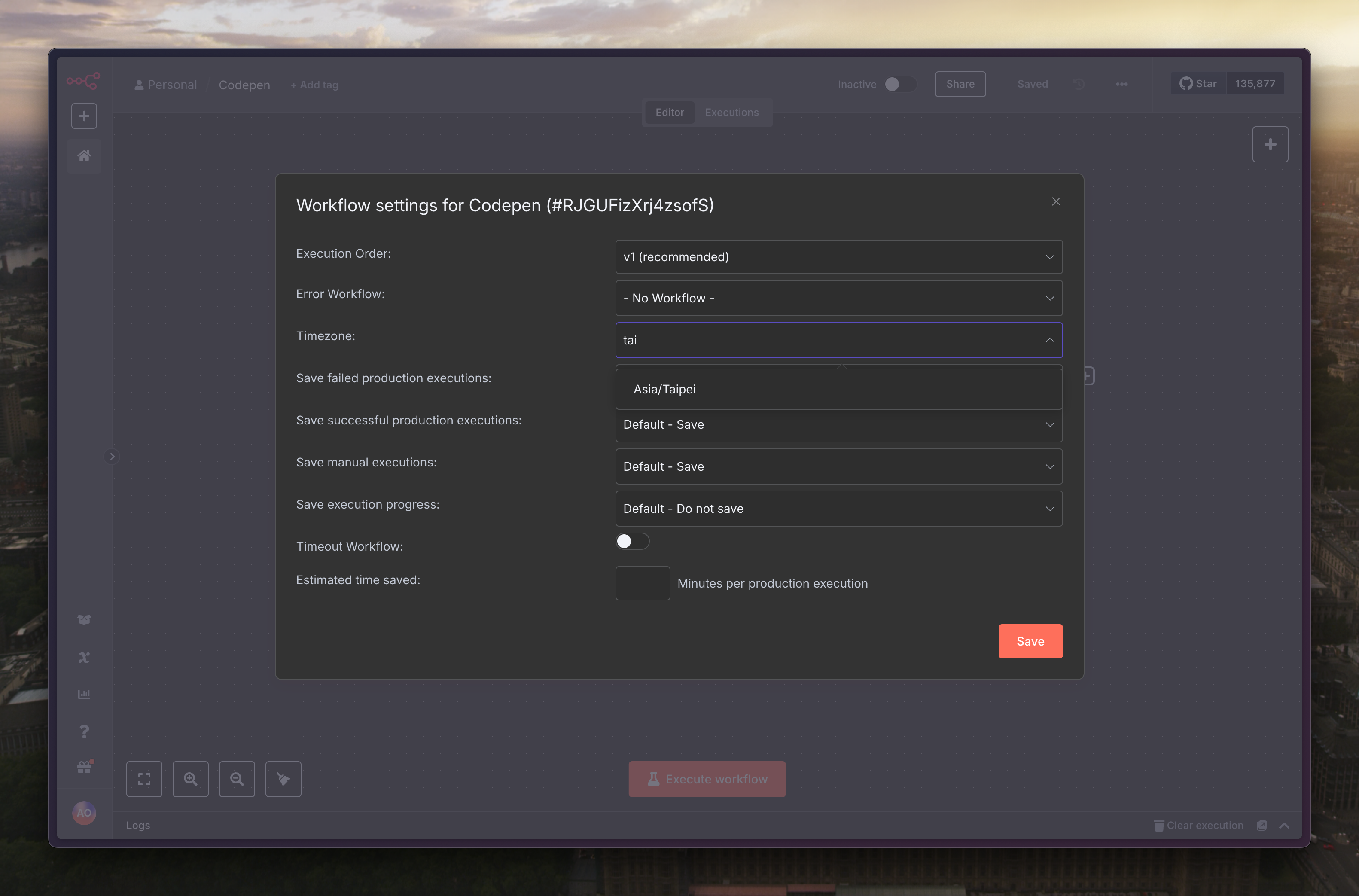Open the variables icon in the sidebar
Screen dimensions: 1359x896
click(x=84, y=657)
